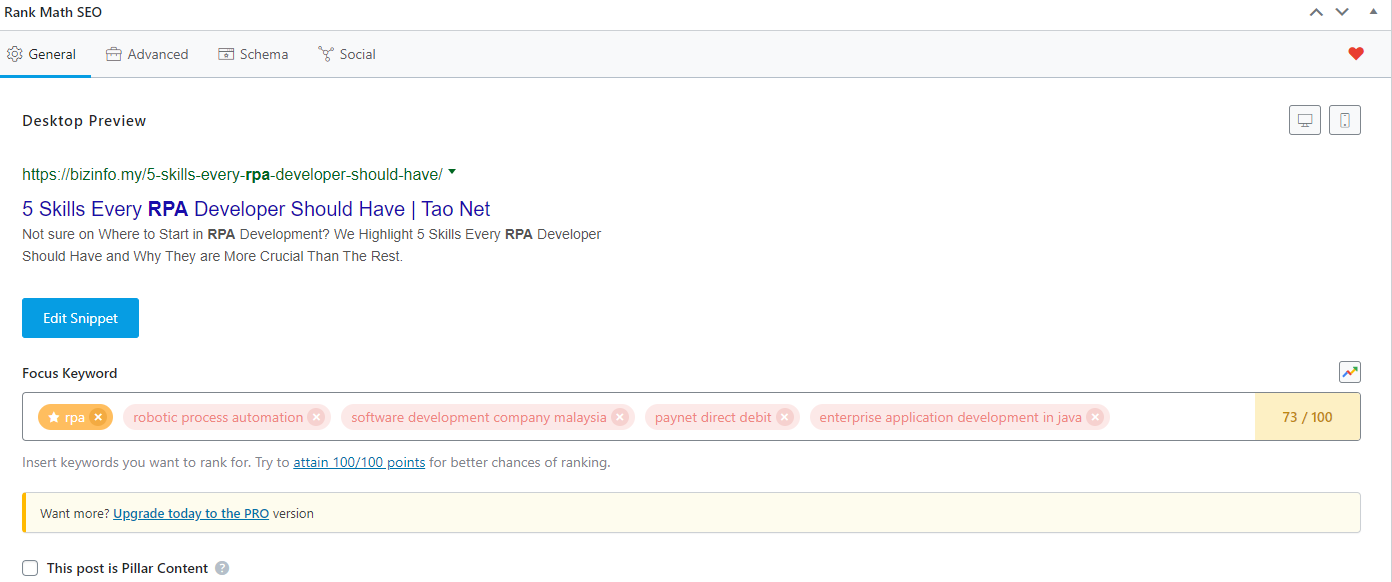Move Rank Math panel down arrow
Viewport: 1392px width, 582px height.
coord(1342,12)
